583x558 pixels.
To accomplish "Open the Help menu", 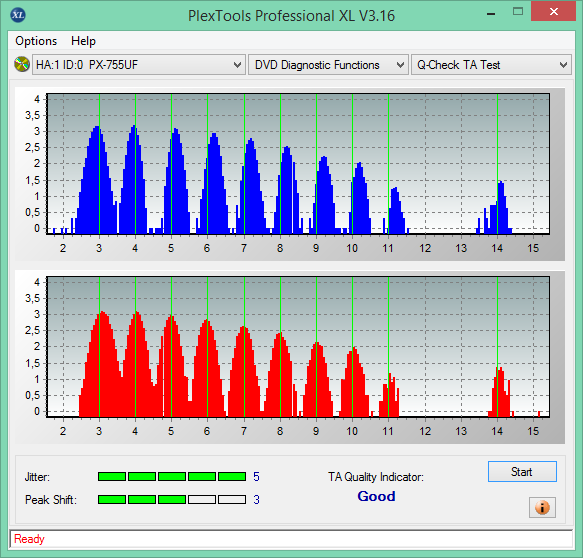I will pyautogui.click(x=83, y=41).
